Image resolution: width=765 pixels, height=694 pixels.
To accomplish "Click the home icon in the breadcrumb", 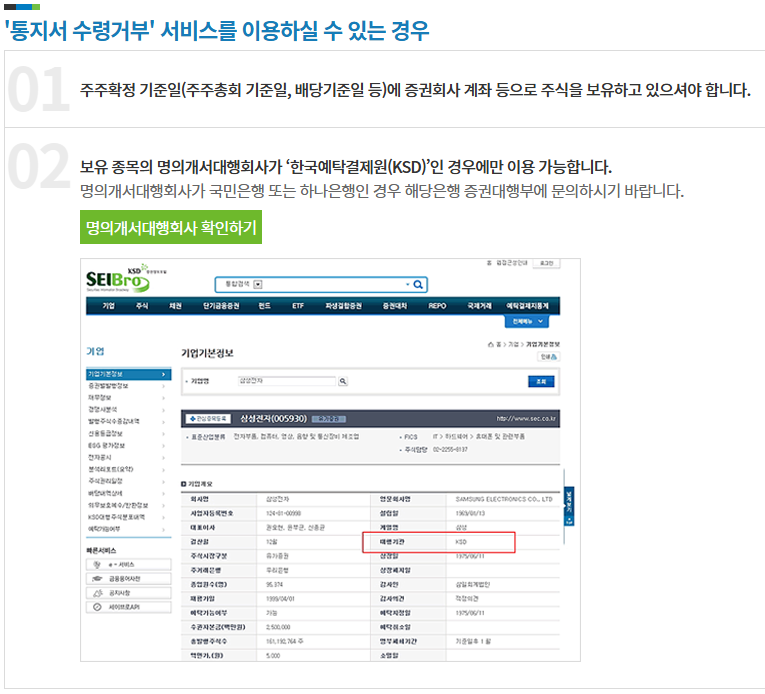I will tap(491, 345).
